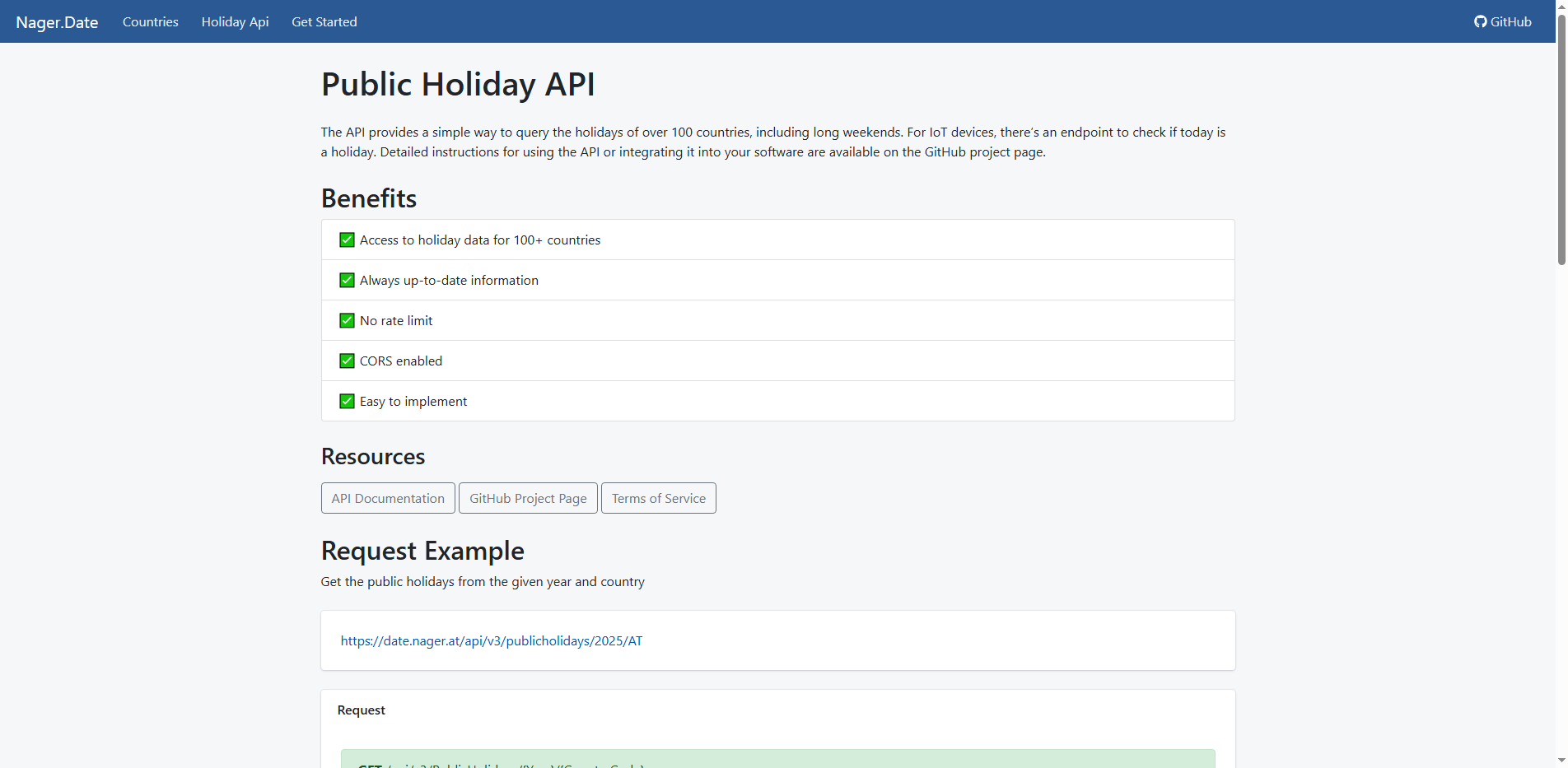Open the API Documentation page
Screen dimensions: 1568x768
click(x=387, y=498)
